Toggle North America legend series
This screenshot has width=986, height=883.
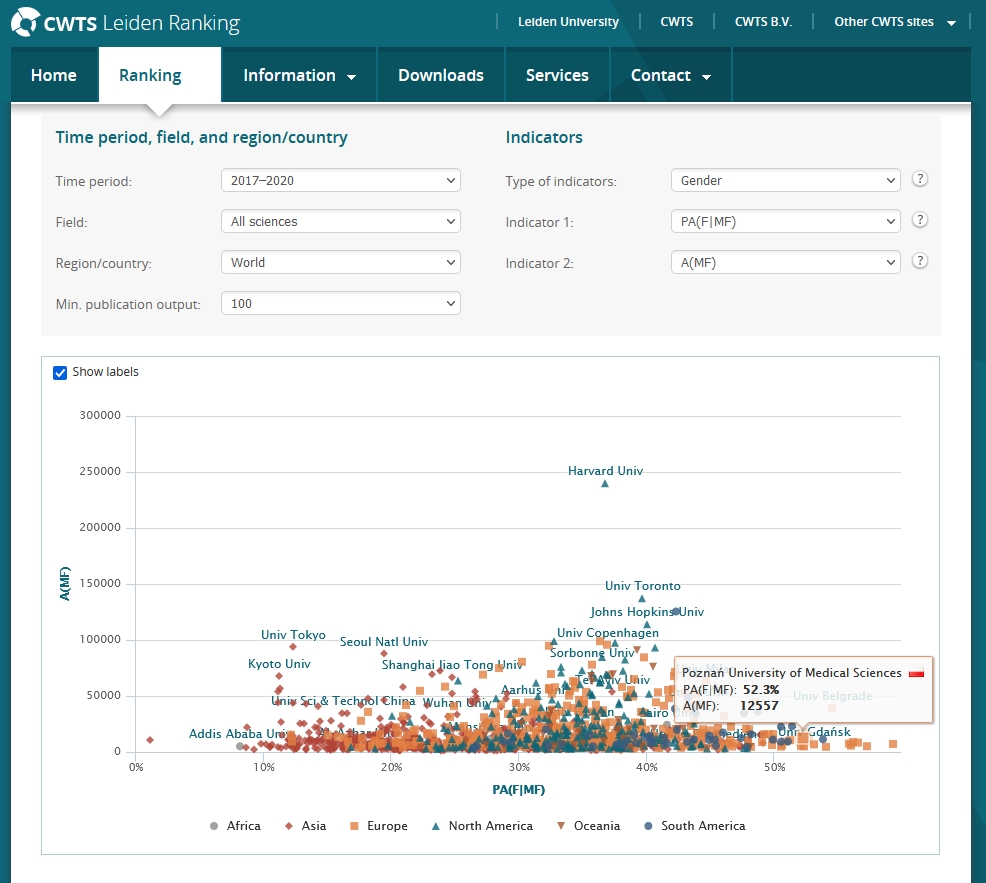point(482,826)
